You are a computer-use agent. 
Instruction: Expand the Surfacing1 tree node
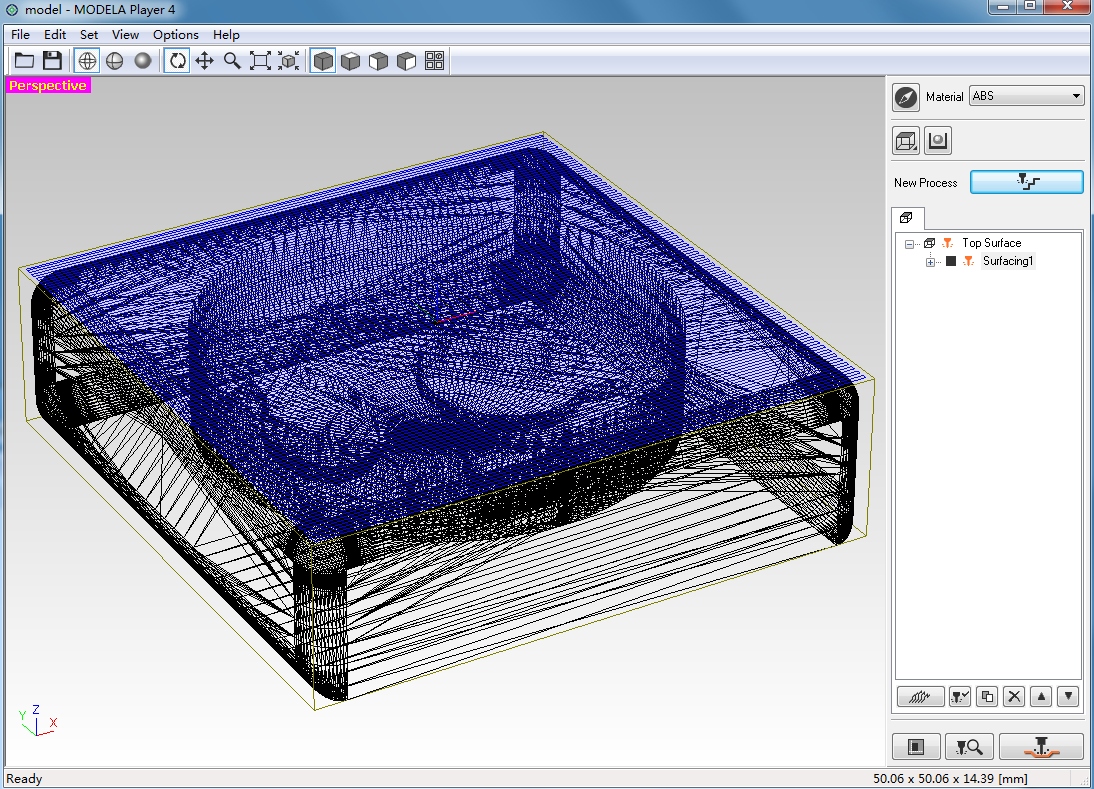click(x=930, y=262)
